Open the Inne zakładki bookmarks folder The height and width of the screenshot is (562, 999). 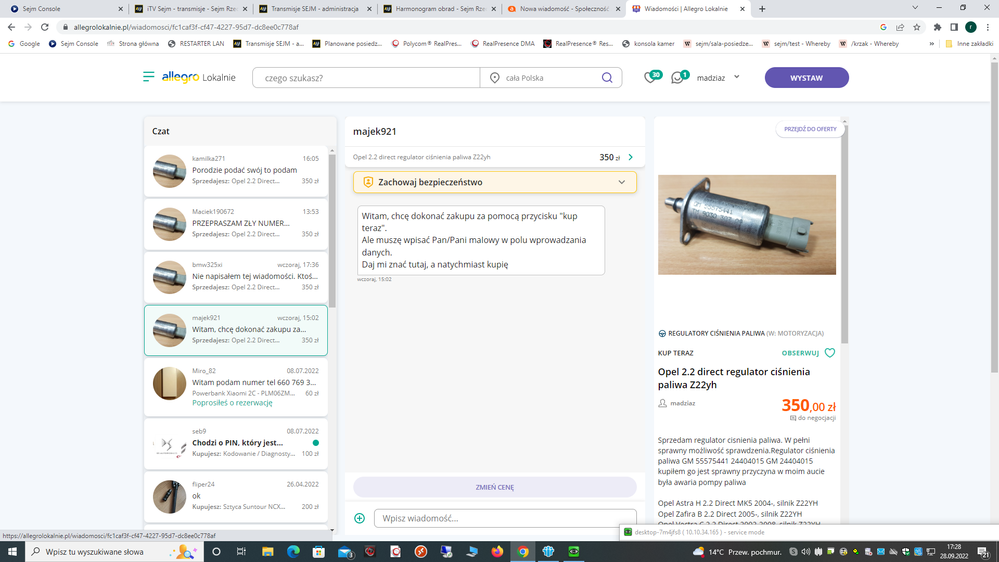point(969,44)
